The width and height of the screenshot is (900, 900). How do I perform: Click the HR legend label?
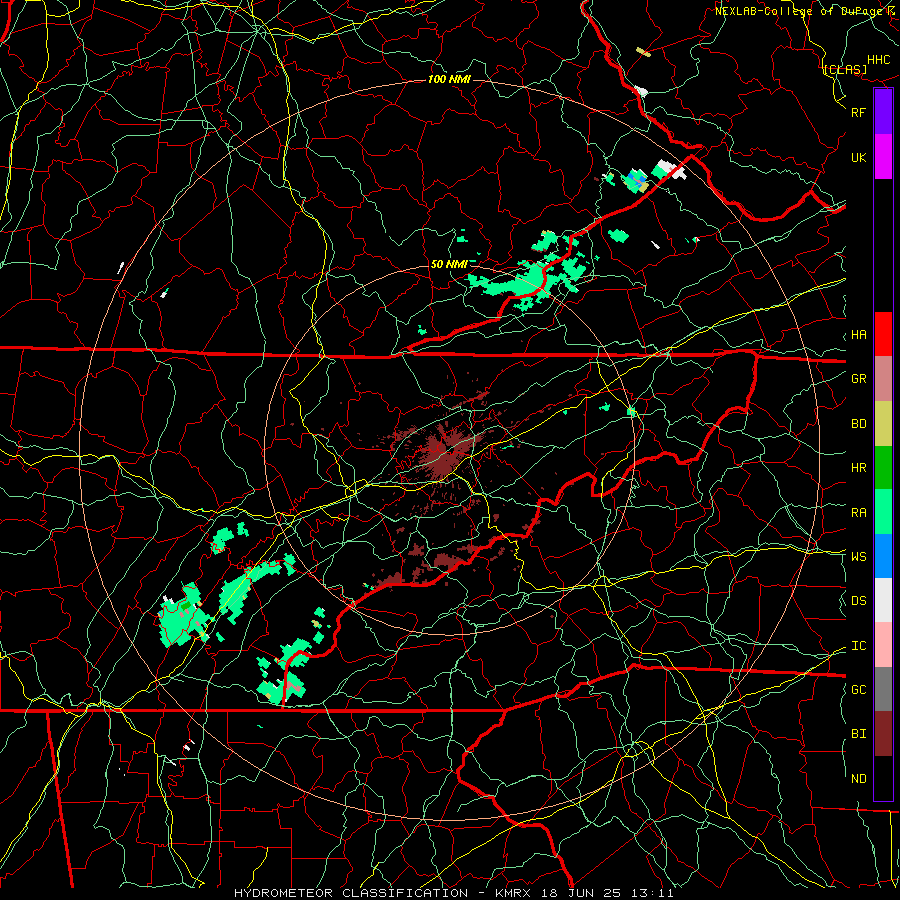click(858, 468)
